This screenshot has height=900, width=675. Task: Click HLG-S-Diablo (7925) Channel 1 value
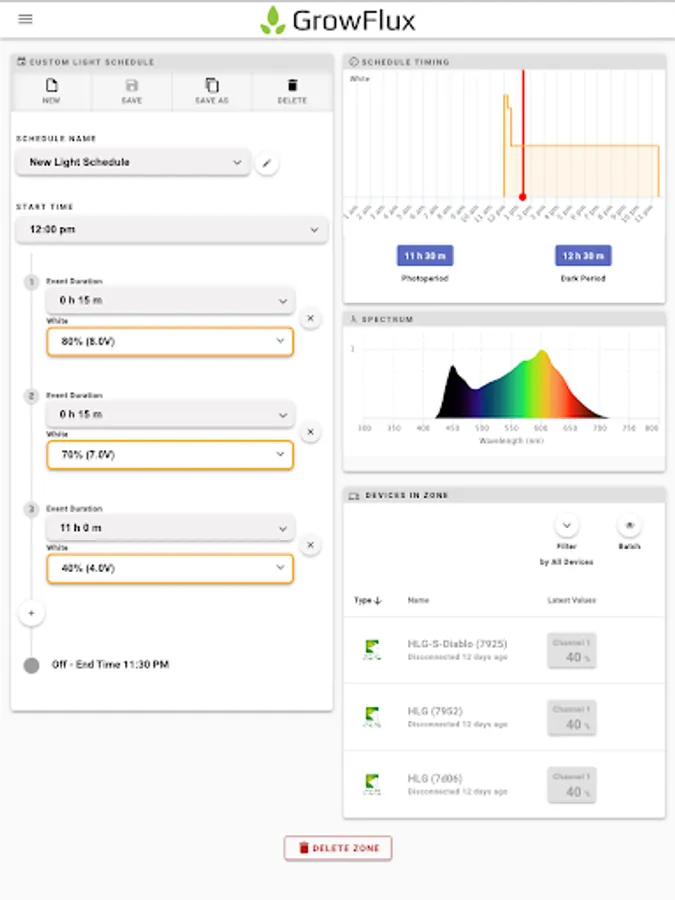click(572, 651)
